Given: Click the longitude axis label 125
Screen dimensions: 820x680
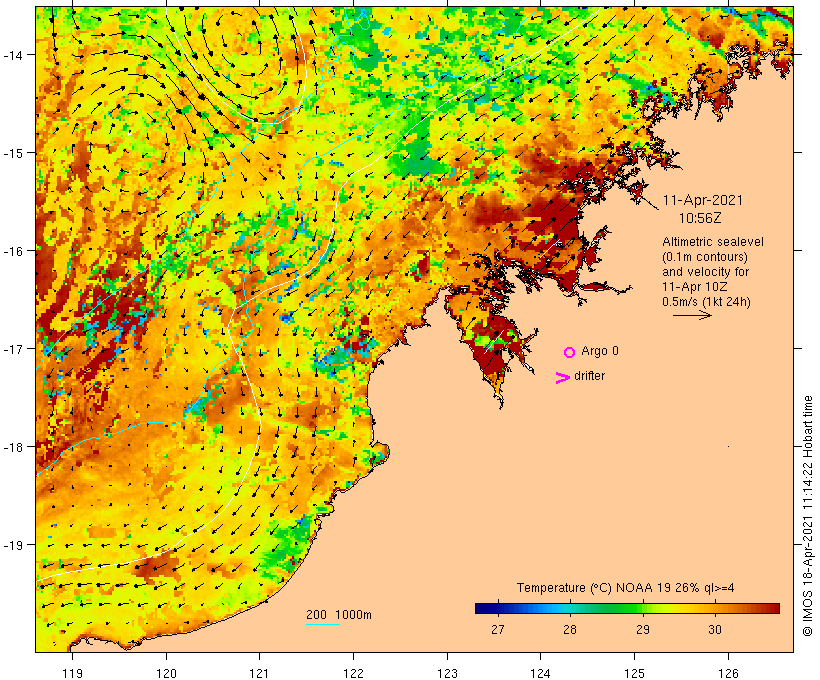Looking at the screenshot, I should pos(634,673).
